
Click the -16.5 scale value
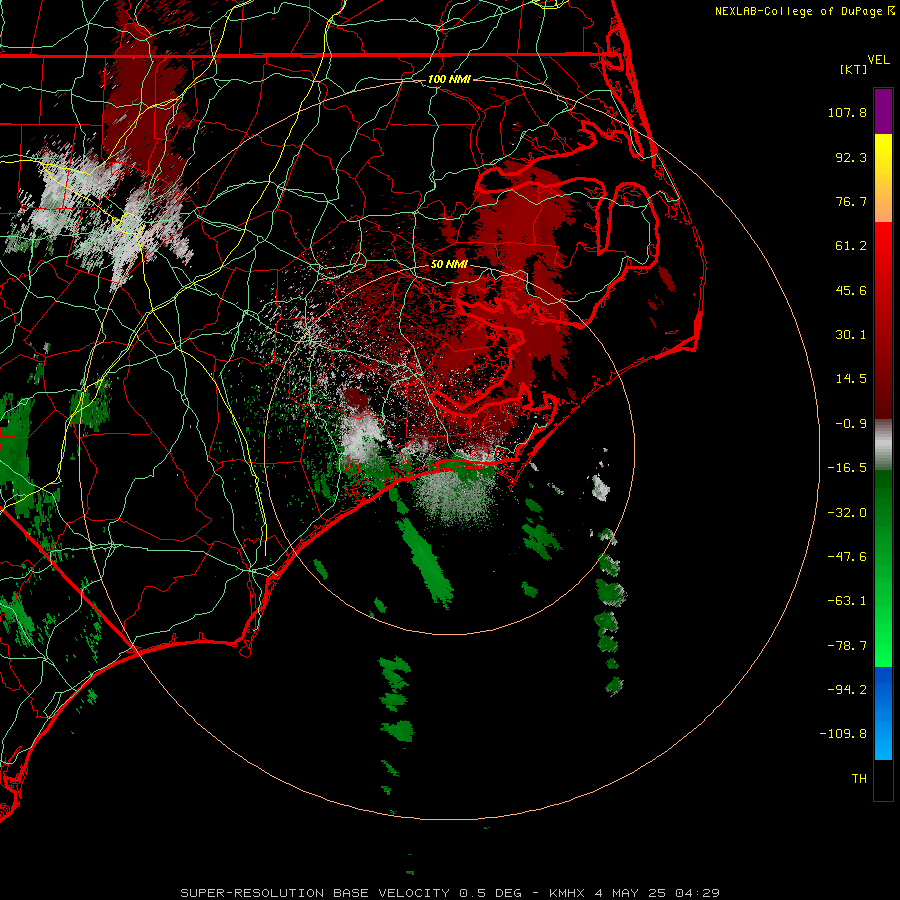847,468
